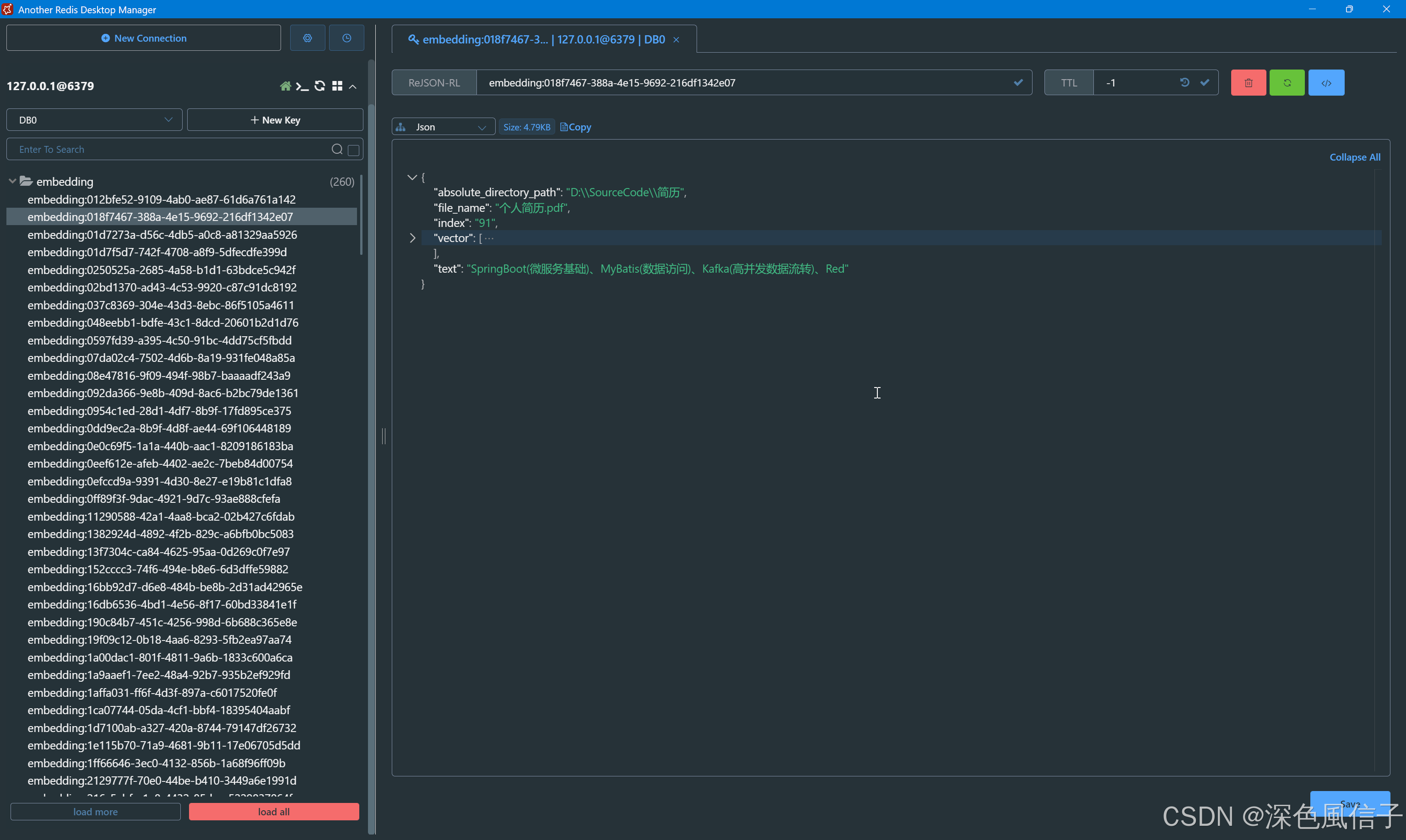Click the red delete key trash icon
Screen dimensions: 1406x840
1248,83
